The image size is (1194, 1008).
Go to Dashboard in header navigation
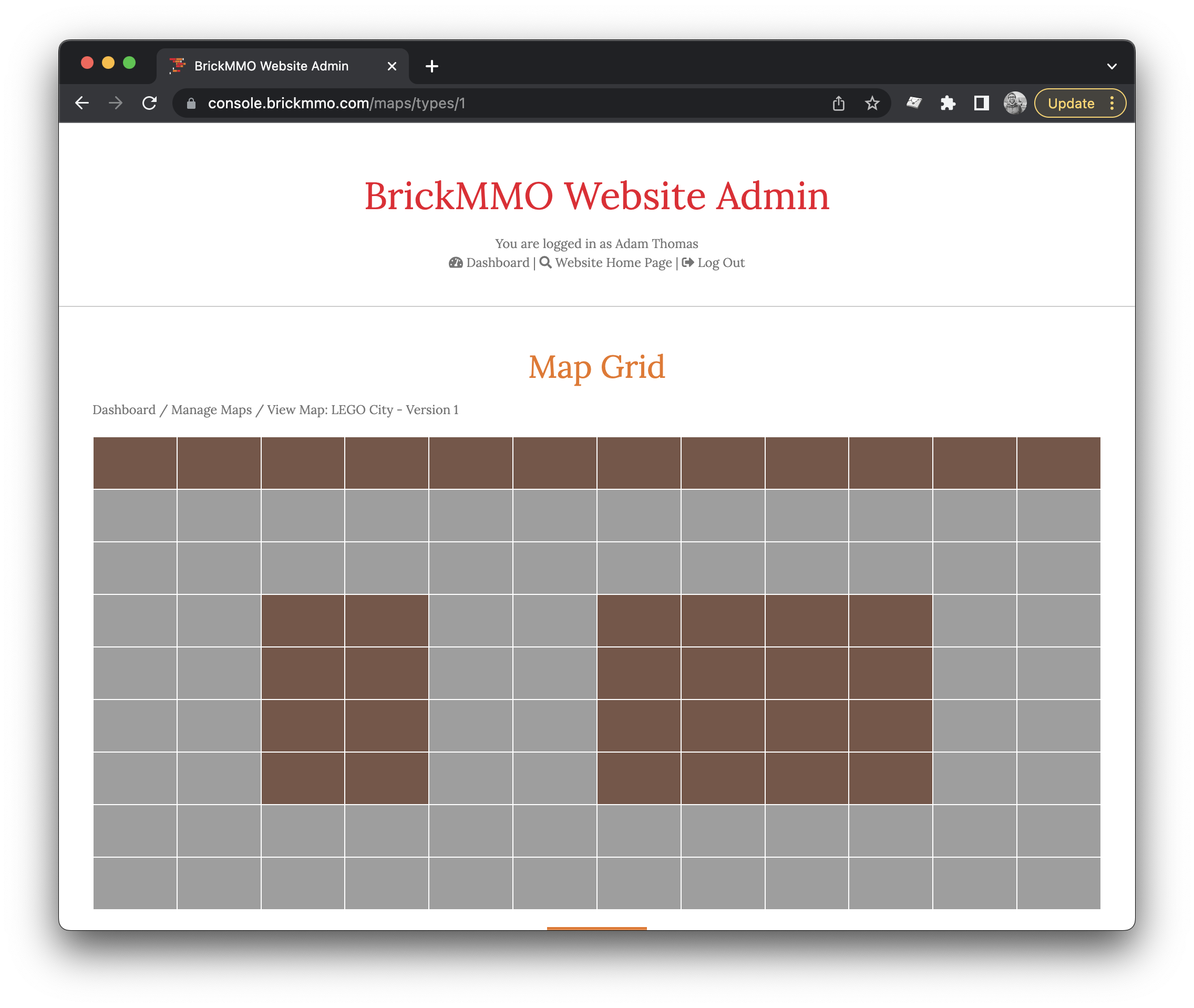point(497,263)
